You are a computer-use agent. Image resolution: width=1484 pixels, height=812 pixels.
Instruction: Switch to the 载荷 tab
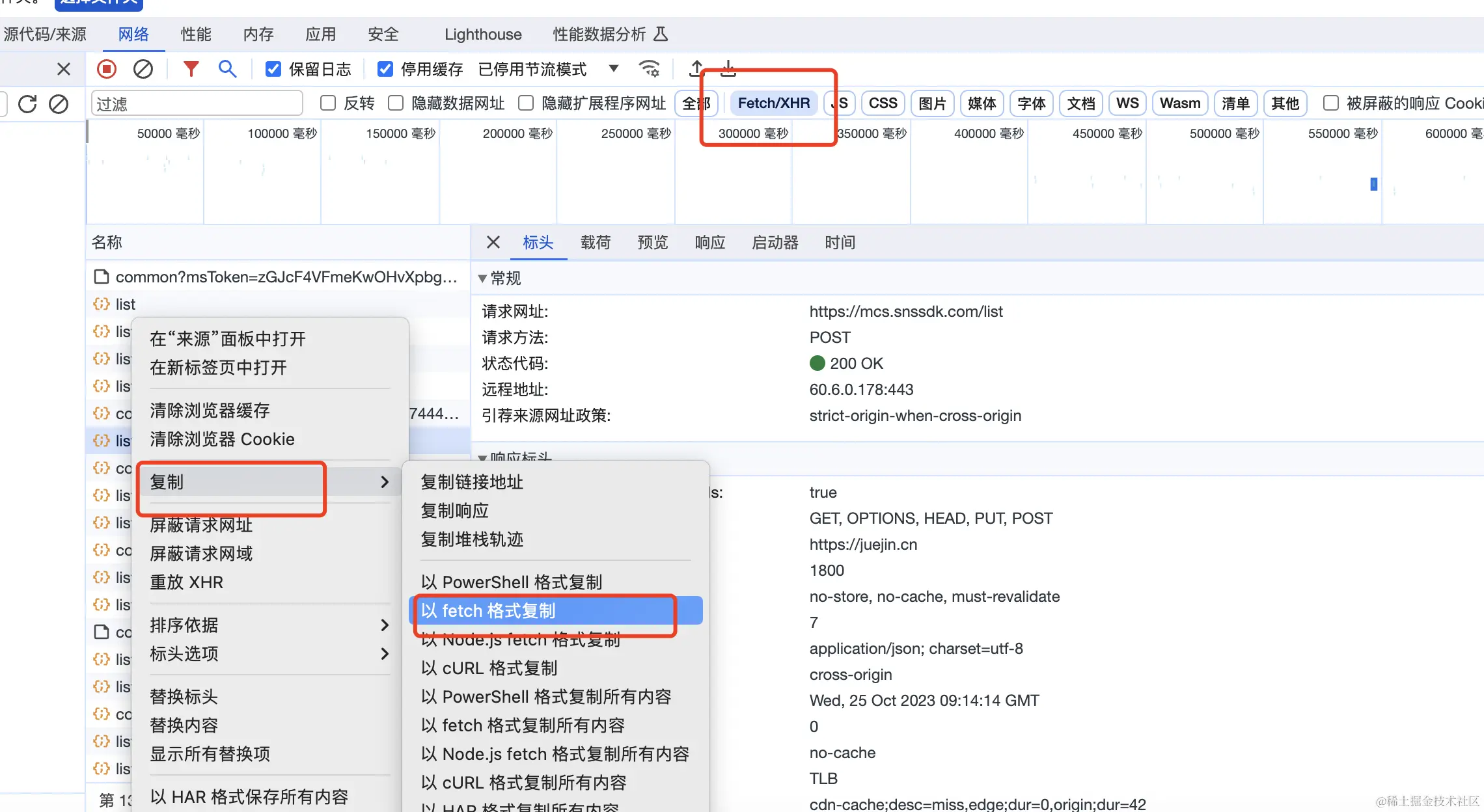pos(595,243)
